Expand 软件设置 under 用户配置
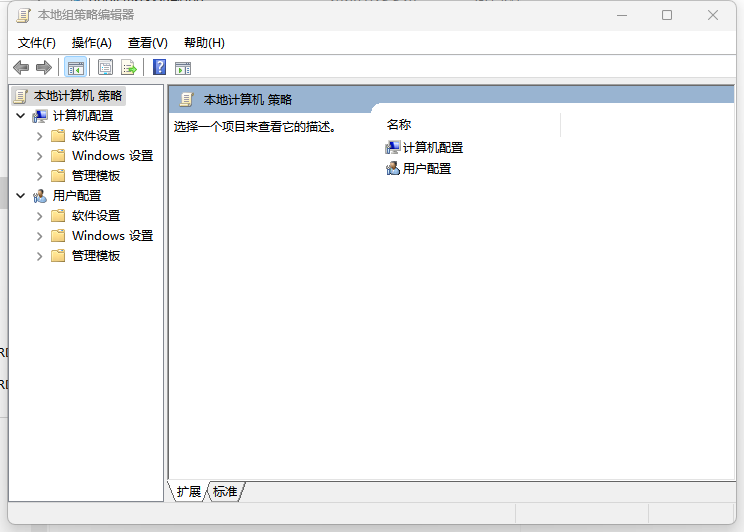744x532 pixels. coord(39,216)
